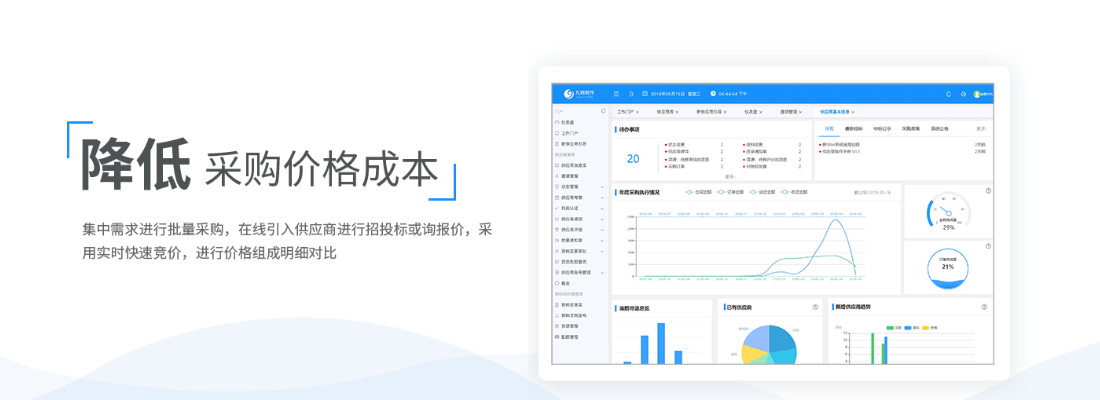
Task: Click the 21% liquid fill indicator
Action: click(x=948, y=269)
